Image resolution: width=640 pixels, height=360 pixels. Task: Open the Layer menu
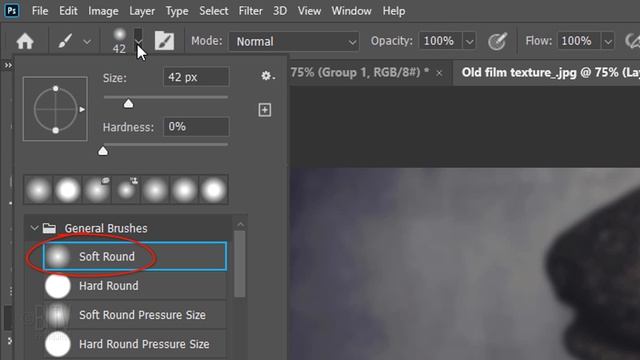[x=142, y=11]
